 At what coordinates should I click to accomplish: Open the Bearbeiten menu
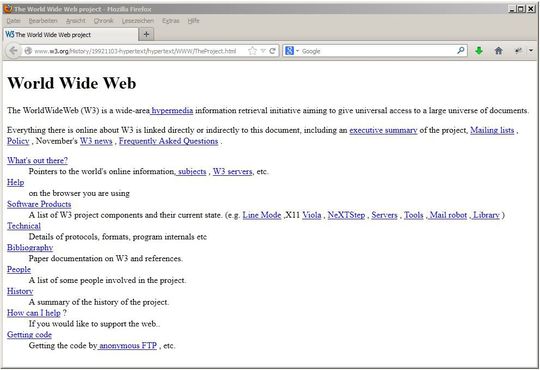43,21
